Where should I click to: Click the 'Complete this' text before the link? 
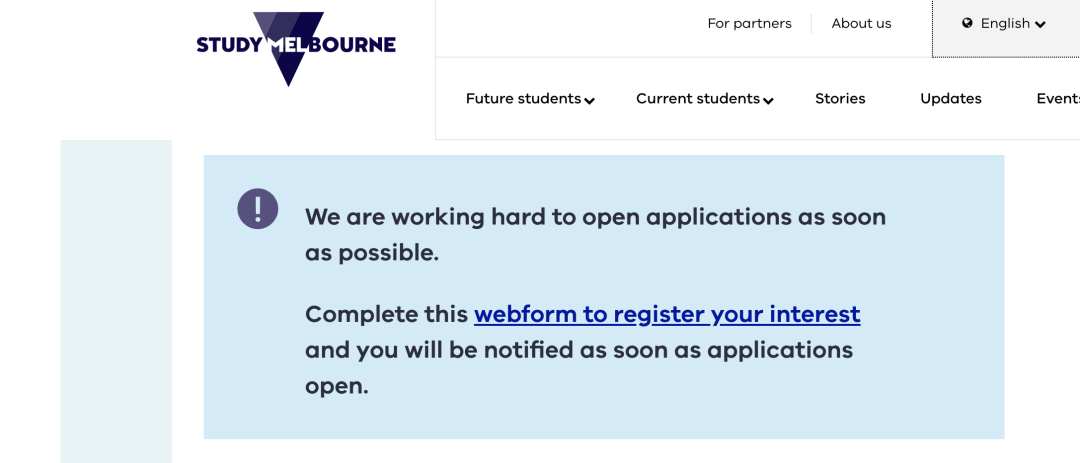click(x=386, y=314)
